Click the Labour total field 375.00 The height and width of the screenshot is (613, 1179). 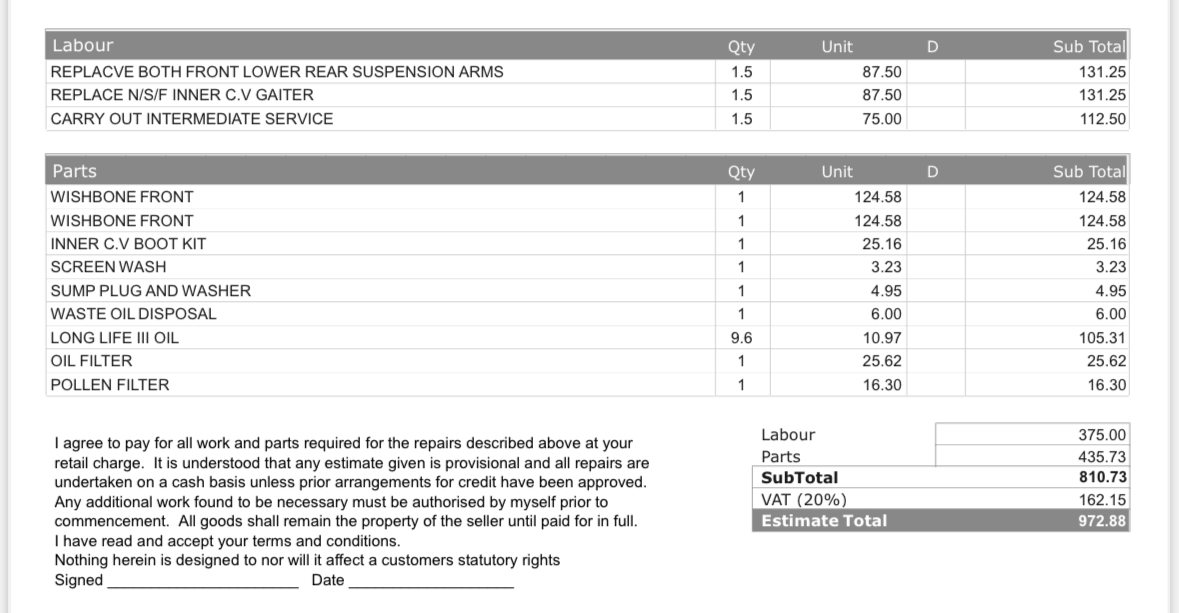click(x=1102, y=435)
